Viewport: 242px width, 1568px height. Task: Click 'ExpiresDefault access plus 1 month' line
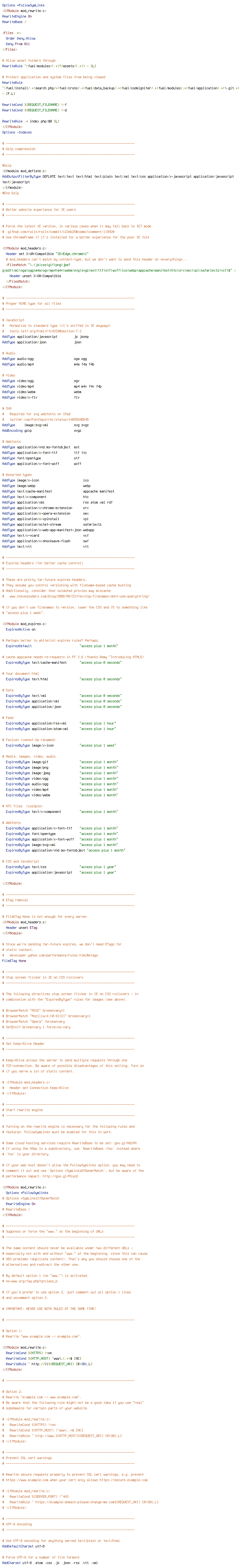point(61,646)
